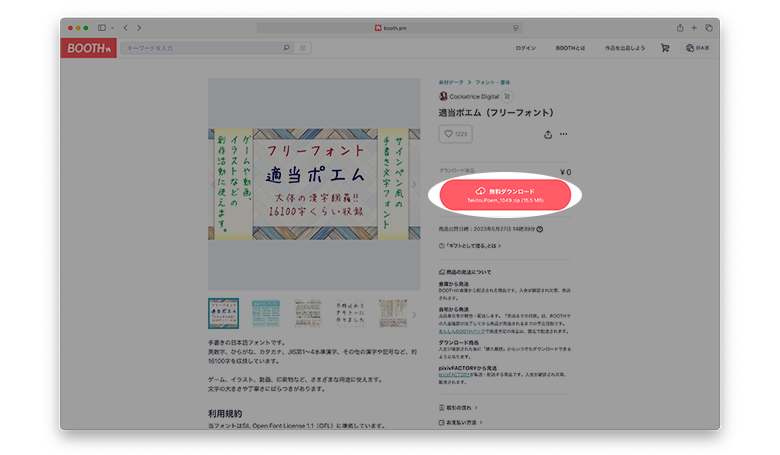This screenshot has height=455, width=780.
Task: Click the 無料ダウンロード download button
Action: (505, 195)
